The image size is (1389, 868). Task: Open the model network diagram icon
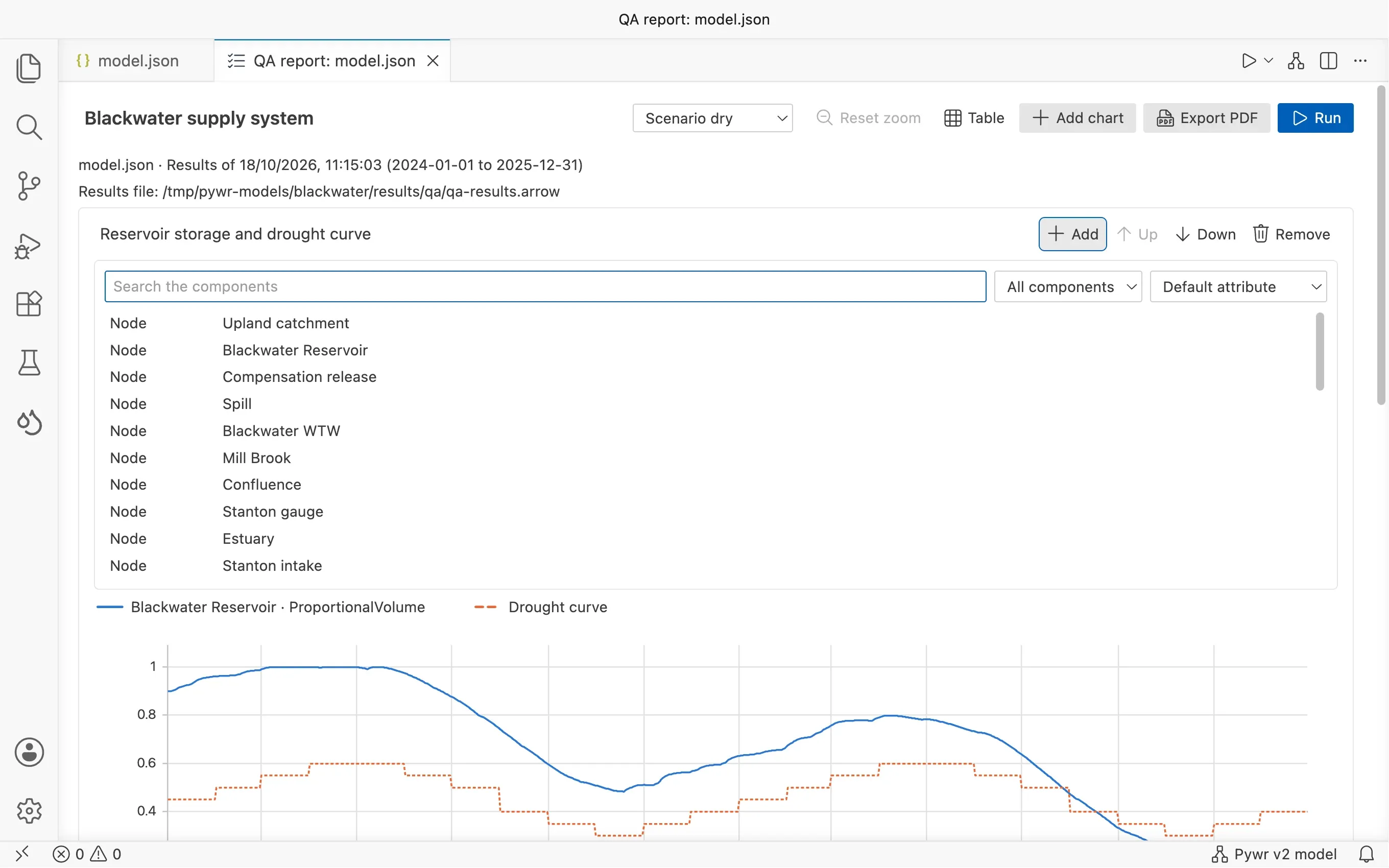[x=1296, y=61]
